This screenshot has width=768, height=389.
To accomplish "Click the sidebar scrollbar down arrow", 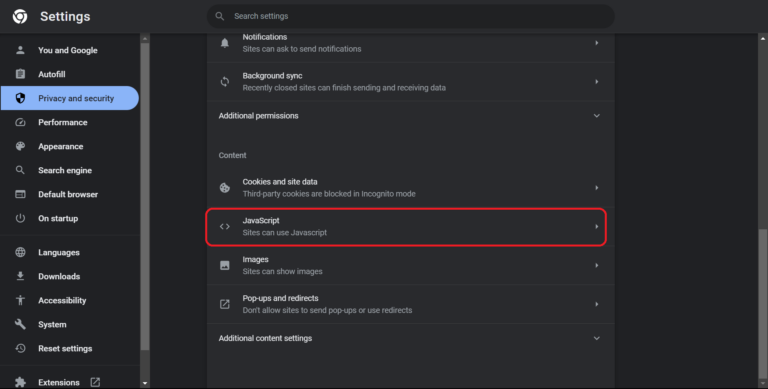I will point(144,383).
